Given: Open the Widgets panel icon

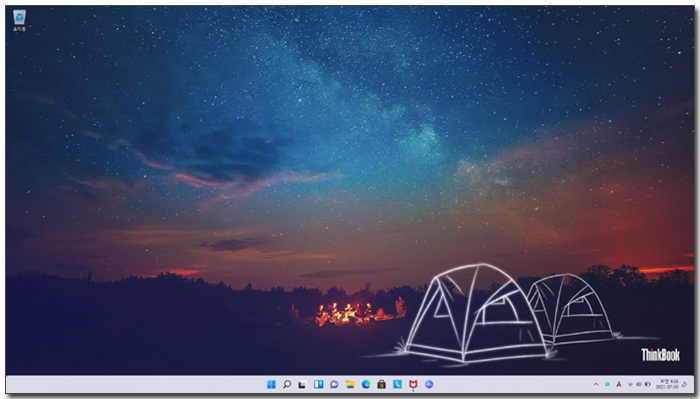Looking at the screenshot, I should pos(318,384).
